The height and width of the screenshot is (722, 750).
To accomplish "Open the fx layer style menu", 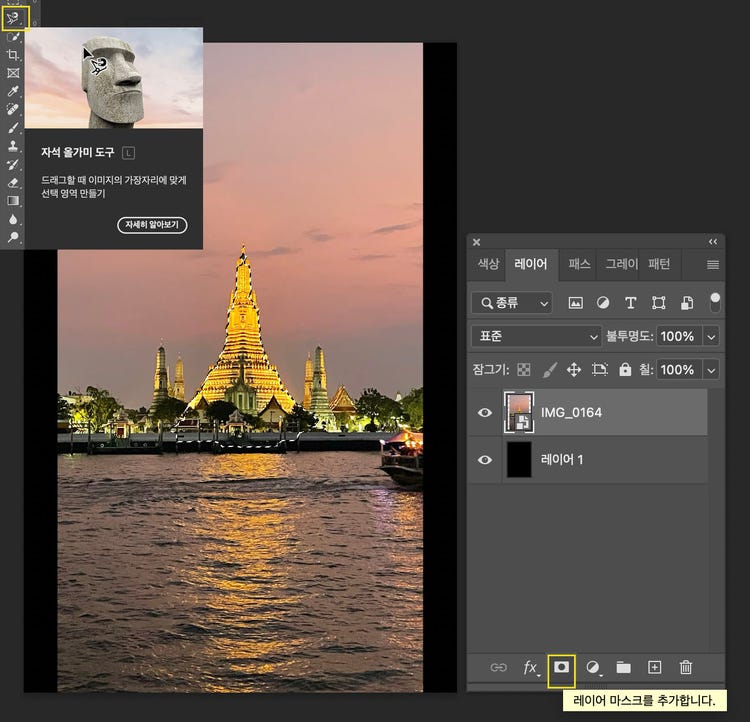I will 530,667.
